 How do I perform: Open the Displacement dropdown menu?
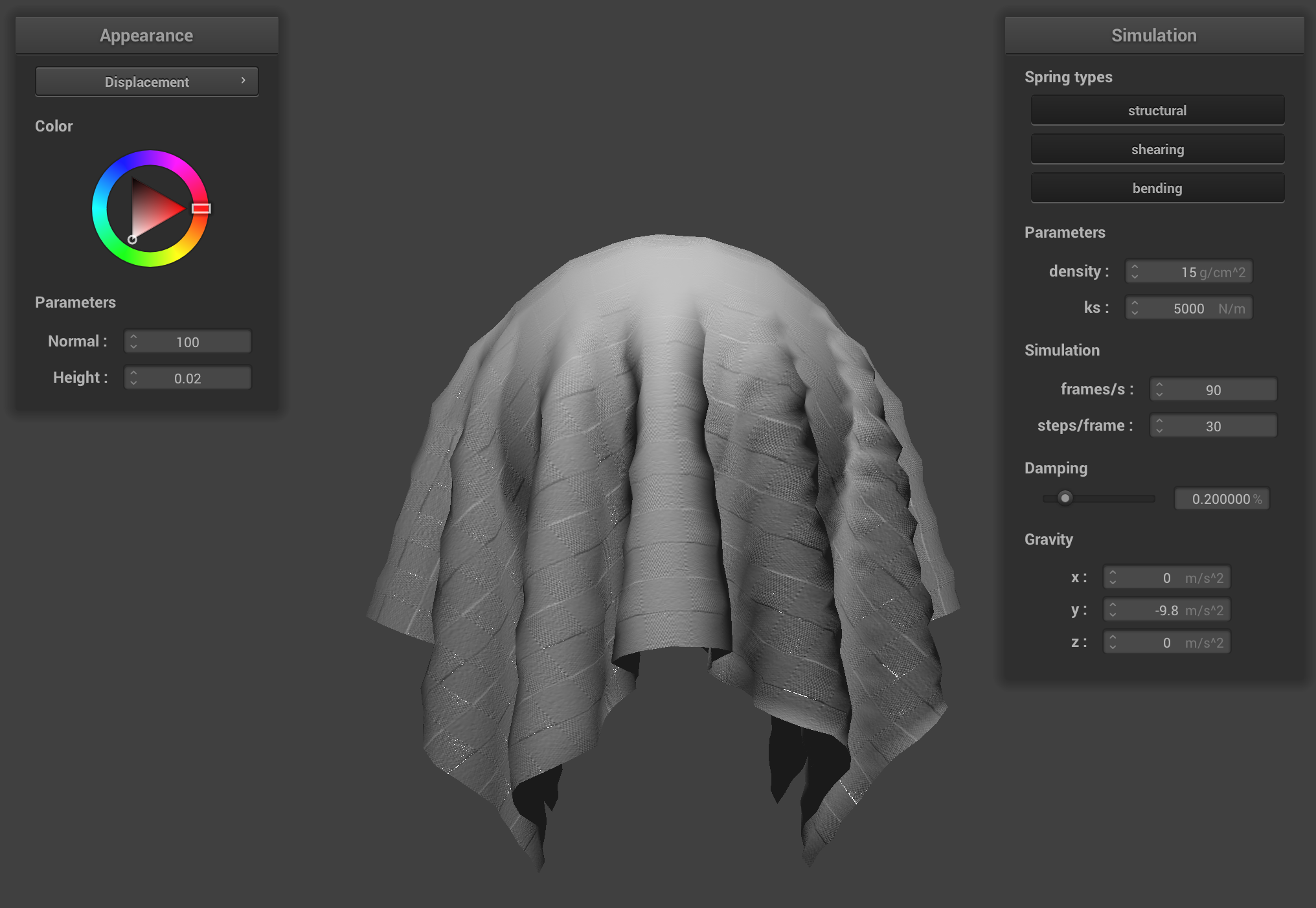[x=147, y=82]
